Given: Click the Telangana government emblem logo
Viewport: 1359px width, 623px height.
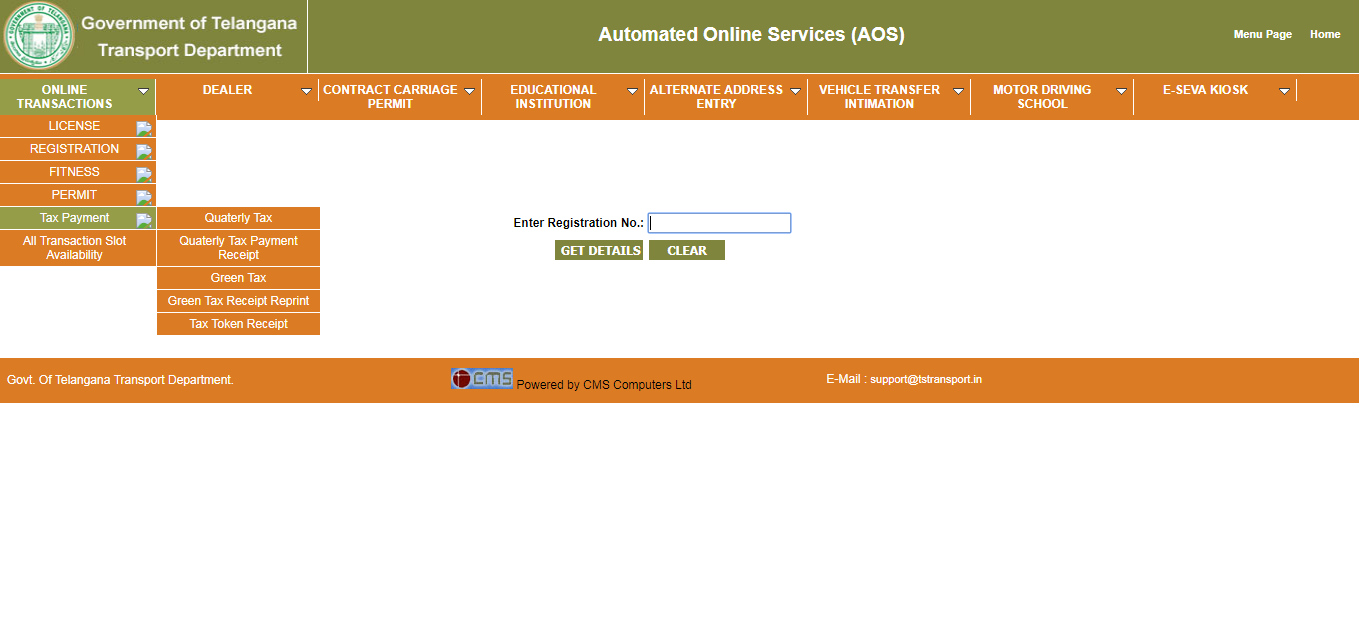Looking at the screenshot, I should click(40, 36).
